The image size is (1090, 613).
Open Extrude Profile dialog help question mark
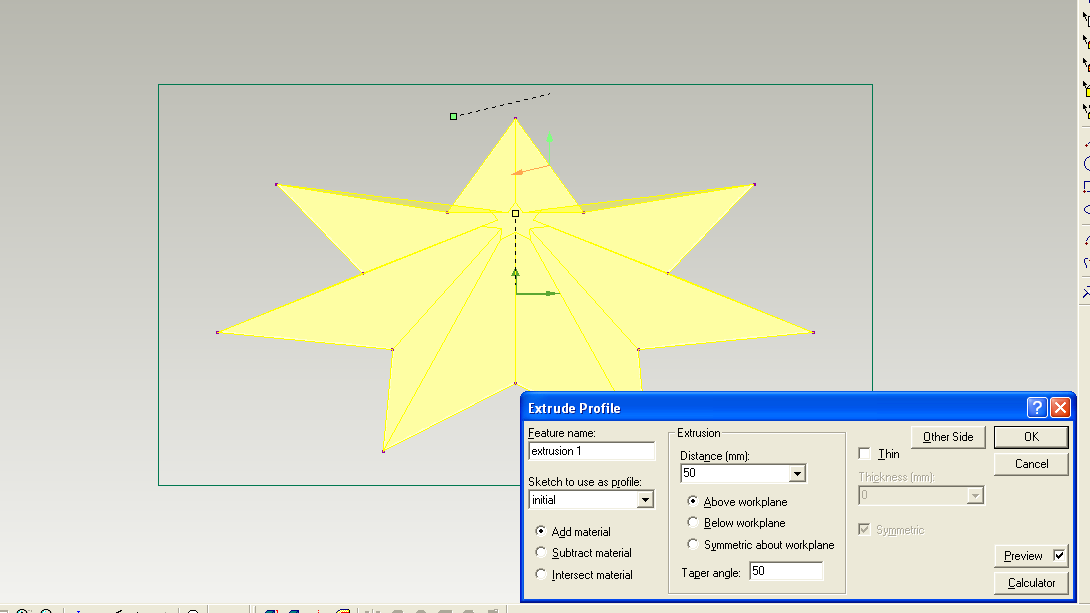click(x=1036, y=407)
